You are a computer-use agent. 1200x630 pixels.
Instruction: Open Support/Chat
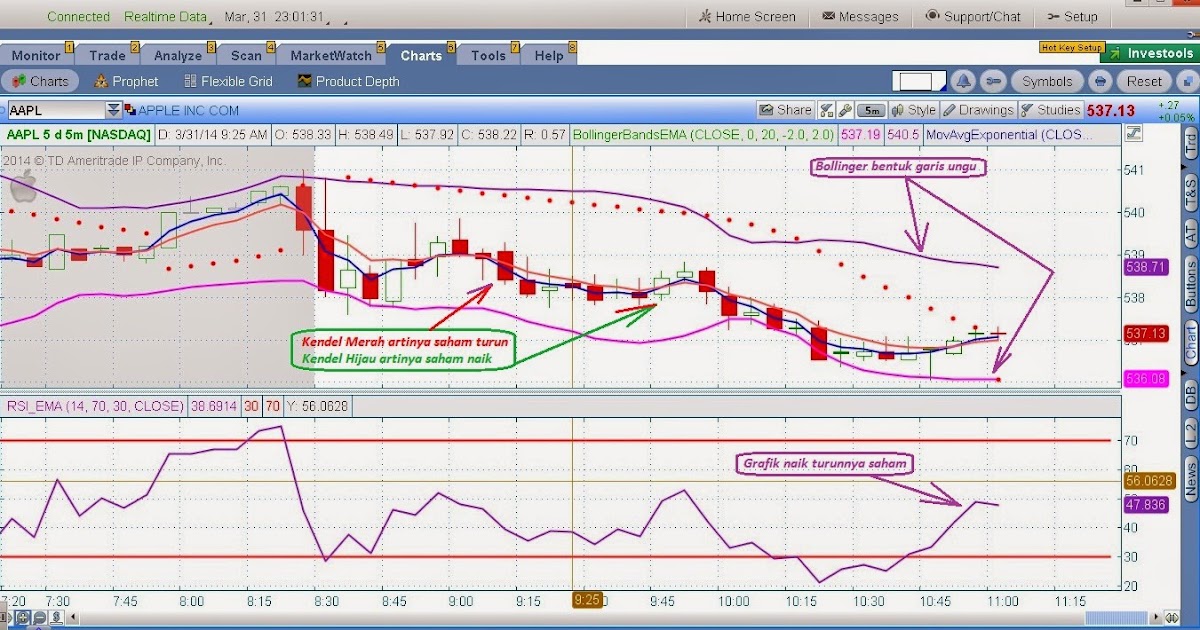(973, 16)
